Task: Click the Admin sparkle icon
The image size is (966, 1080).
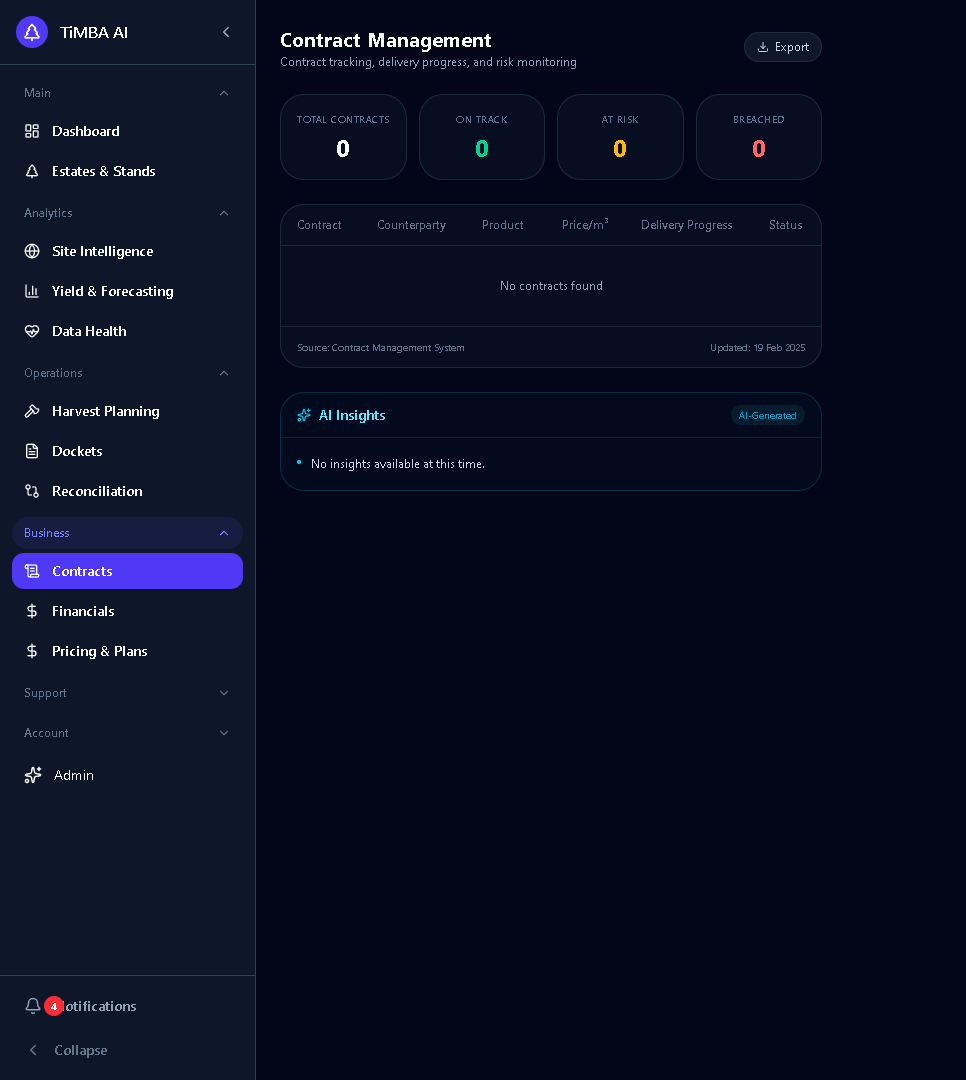Action: coord(33,775)
